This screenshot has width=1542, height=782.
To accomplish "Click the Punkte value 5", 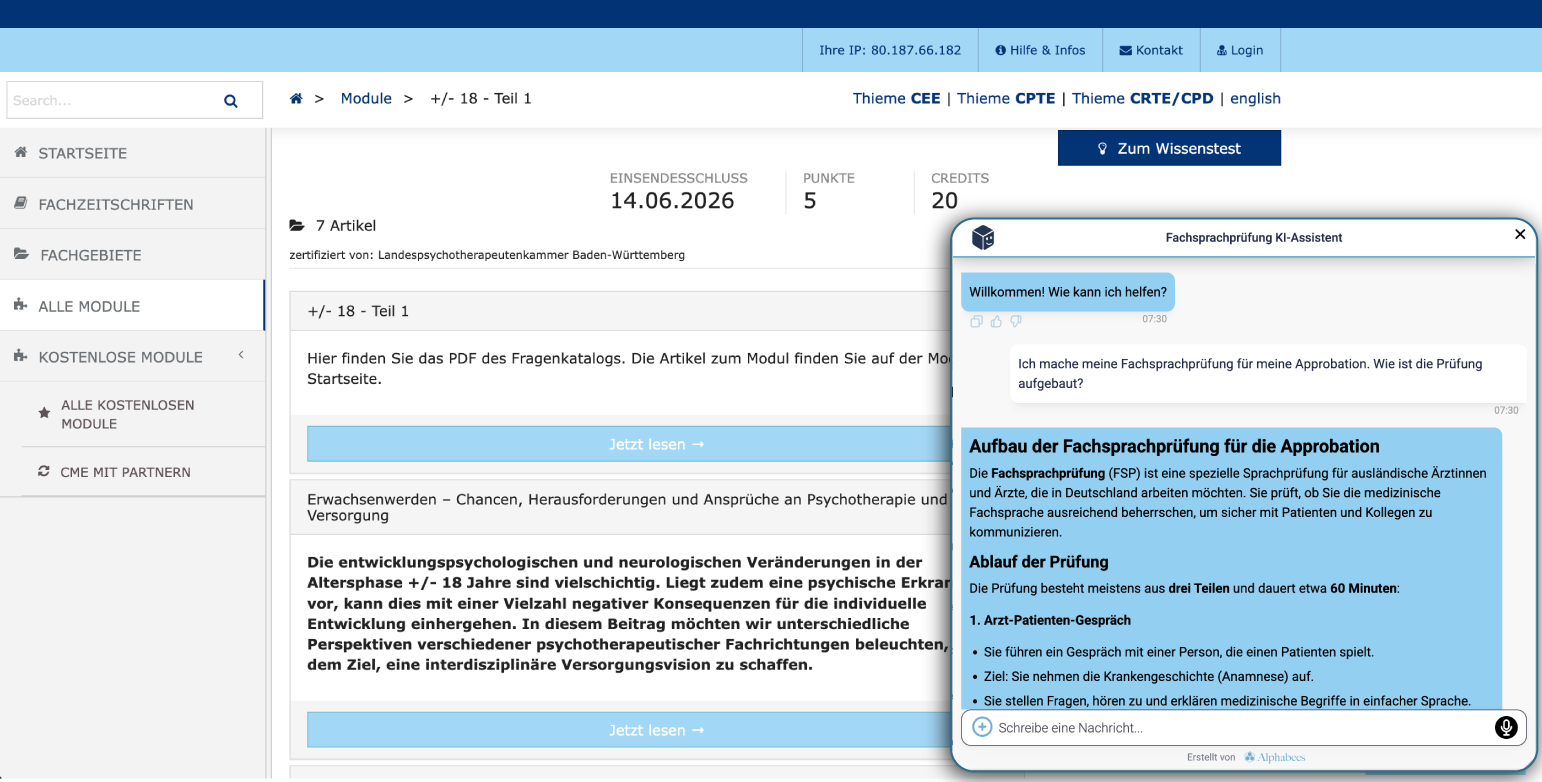I will [x=810, y=201].
